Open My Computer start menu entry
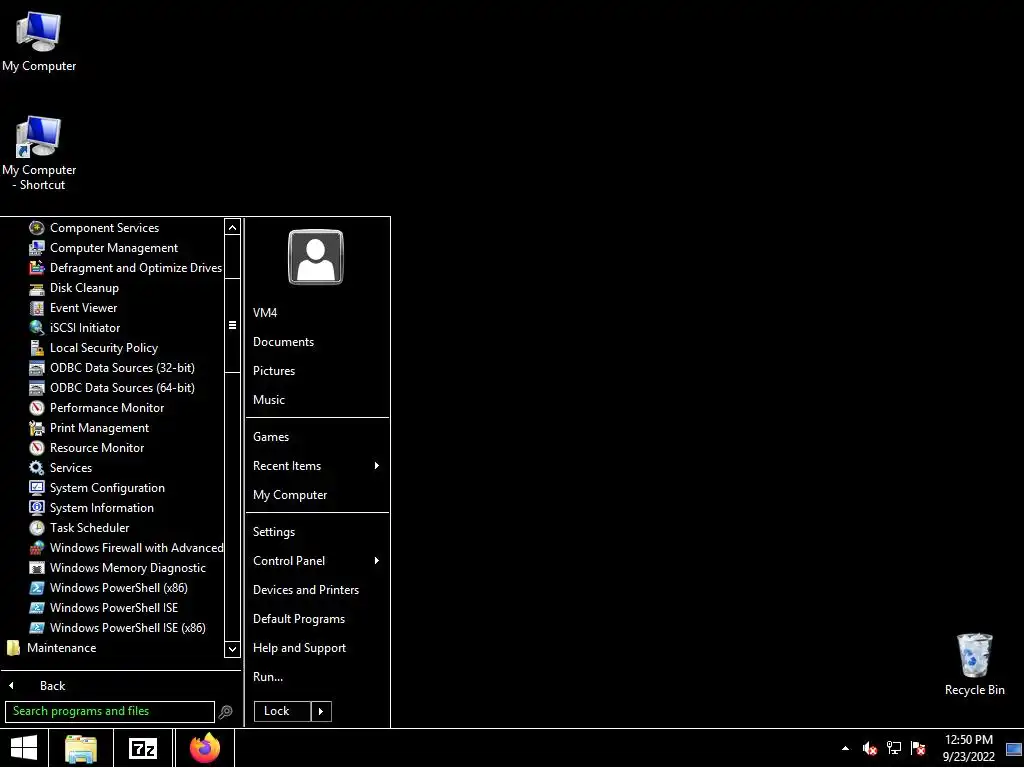Image resolution: width=1024 pixels, height=768 pixels. [290, 495]
